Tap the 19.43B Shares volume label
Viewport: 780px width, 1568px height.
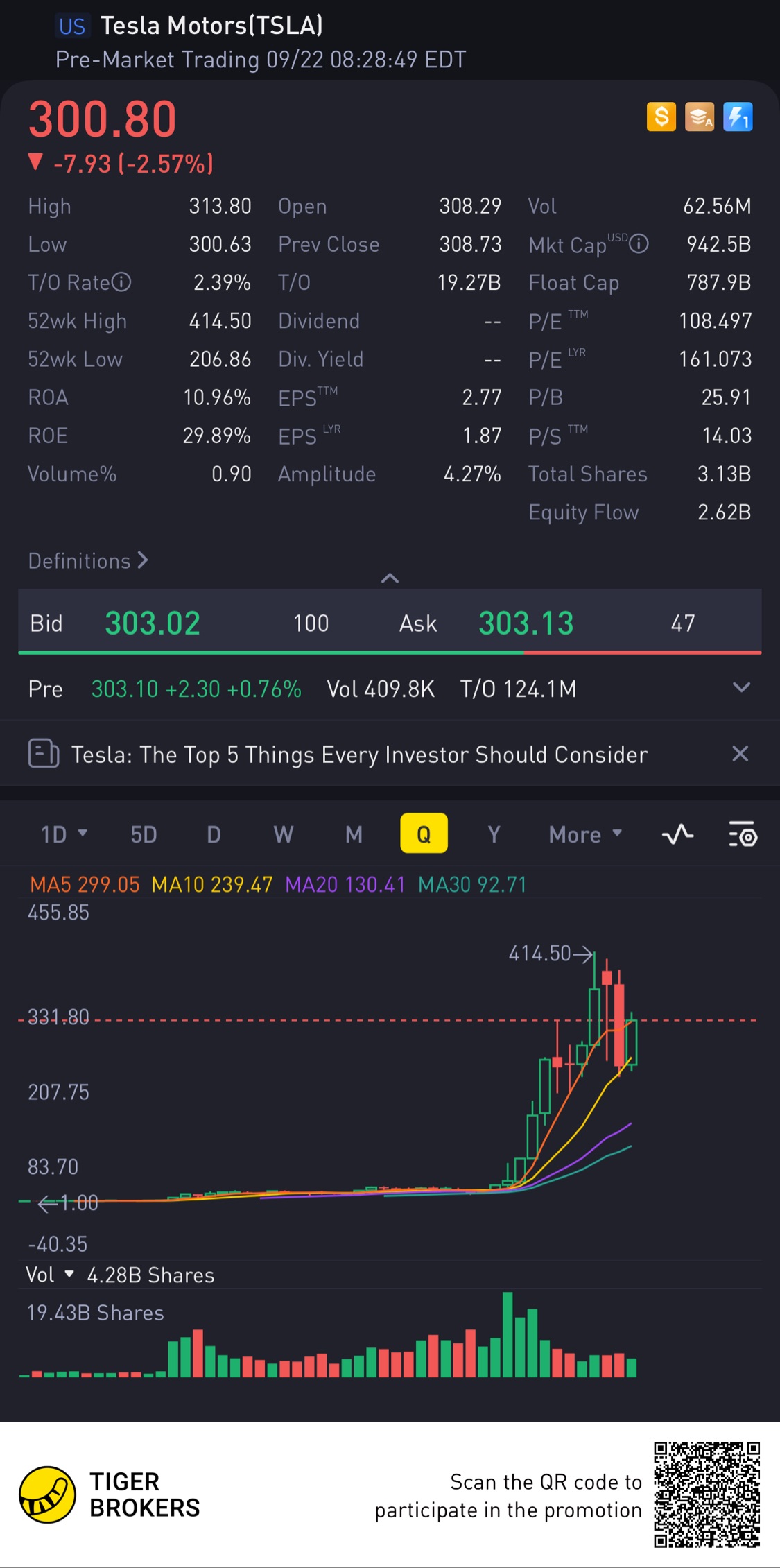coord(95,1313)
